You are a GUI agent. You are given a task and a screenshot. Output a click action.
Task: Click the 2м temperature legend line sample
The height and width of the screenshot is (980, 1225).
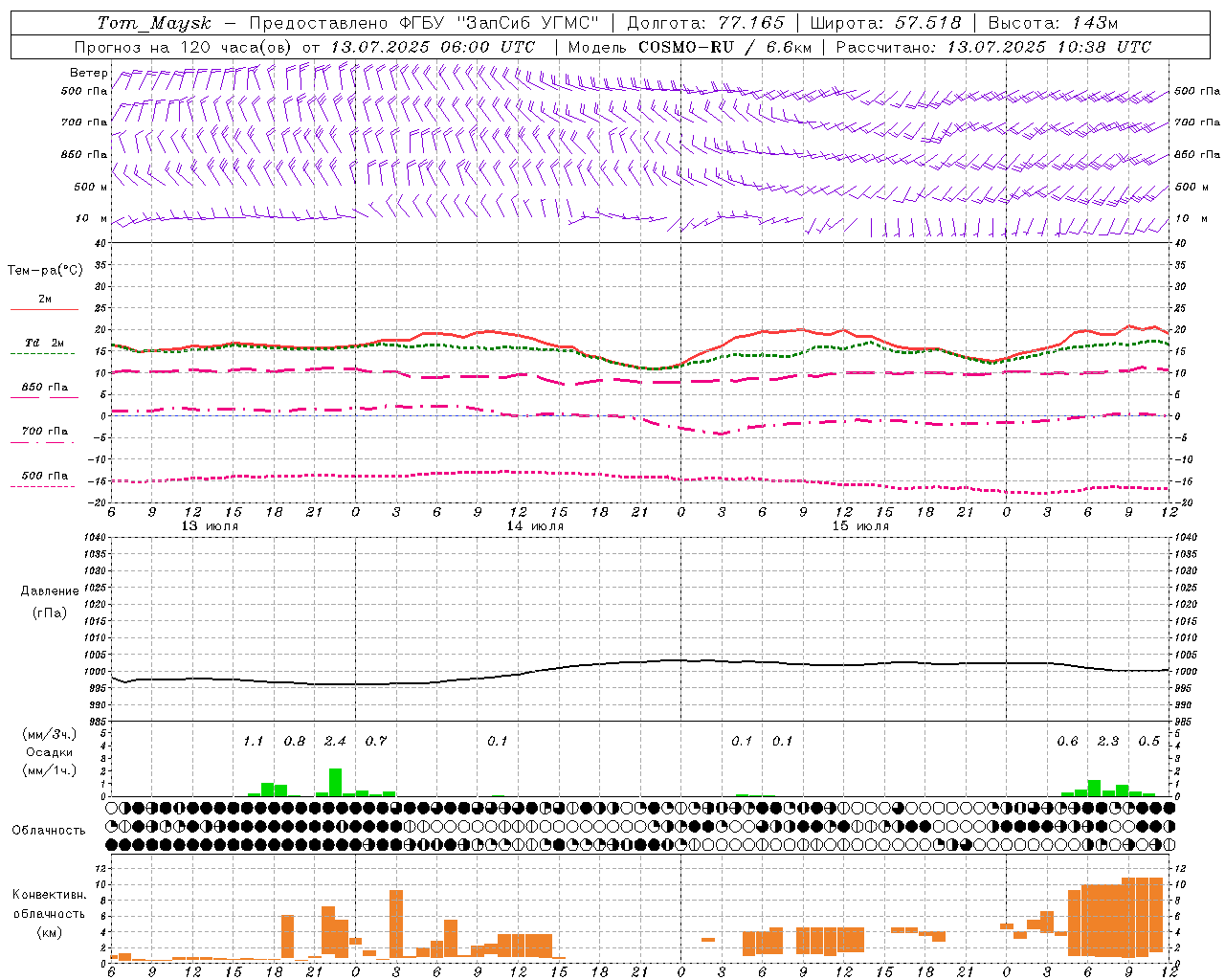point(45,309)
